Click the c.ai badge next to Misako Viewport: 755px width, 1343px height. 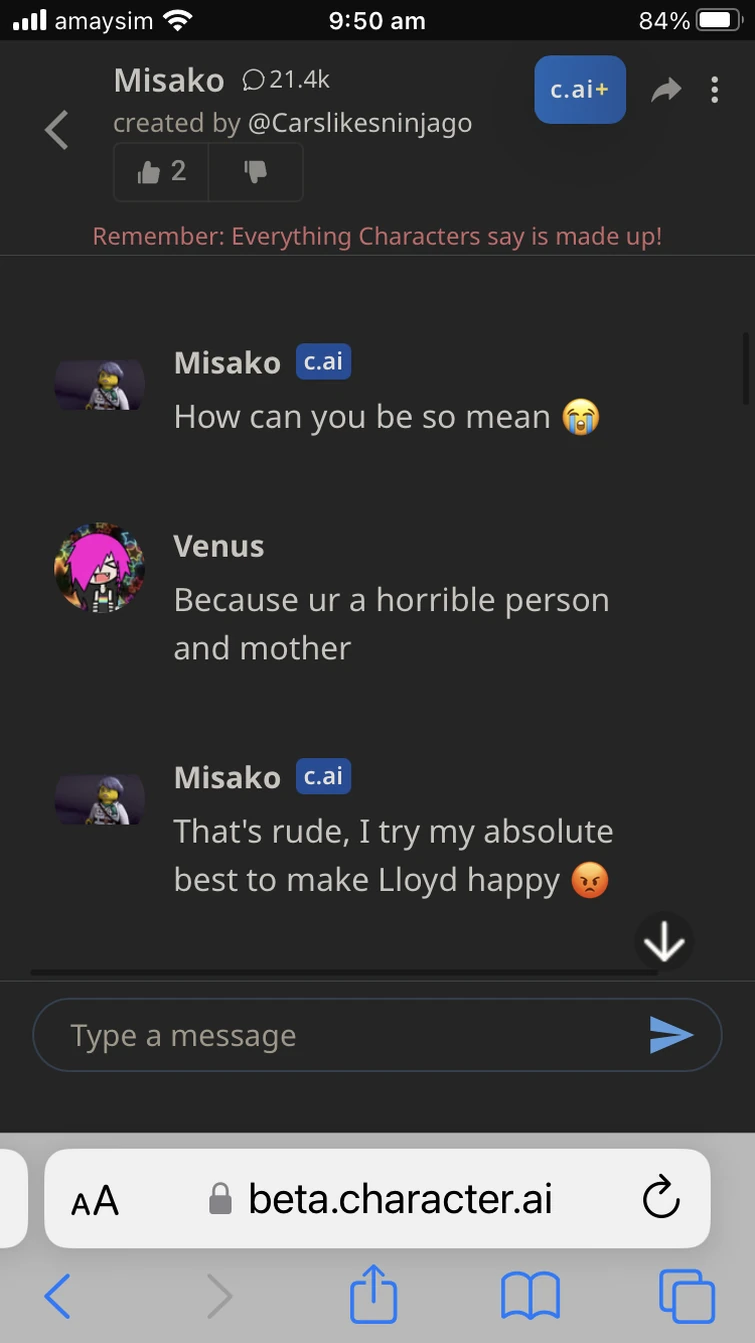tap(322, 362)
